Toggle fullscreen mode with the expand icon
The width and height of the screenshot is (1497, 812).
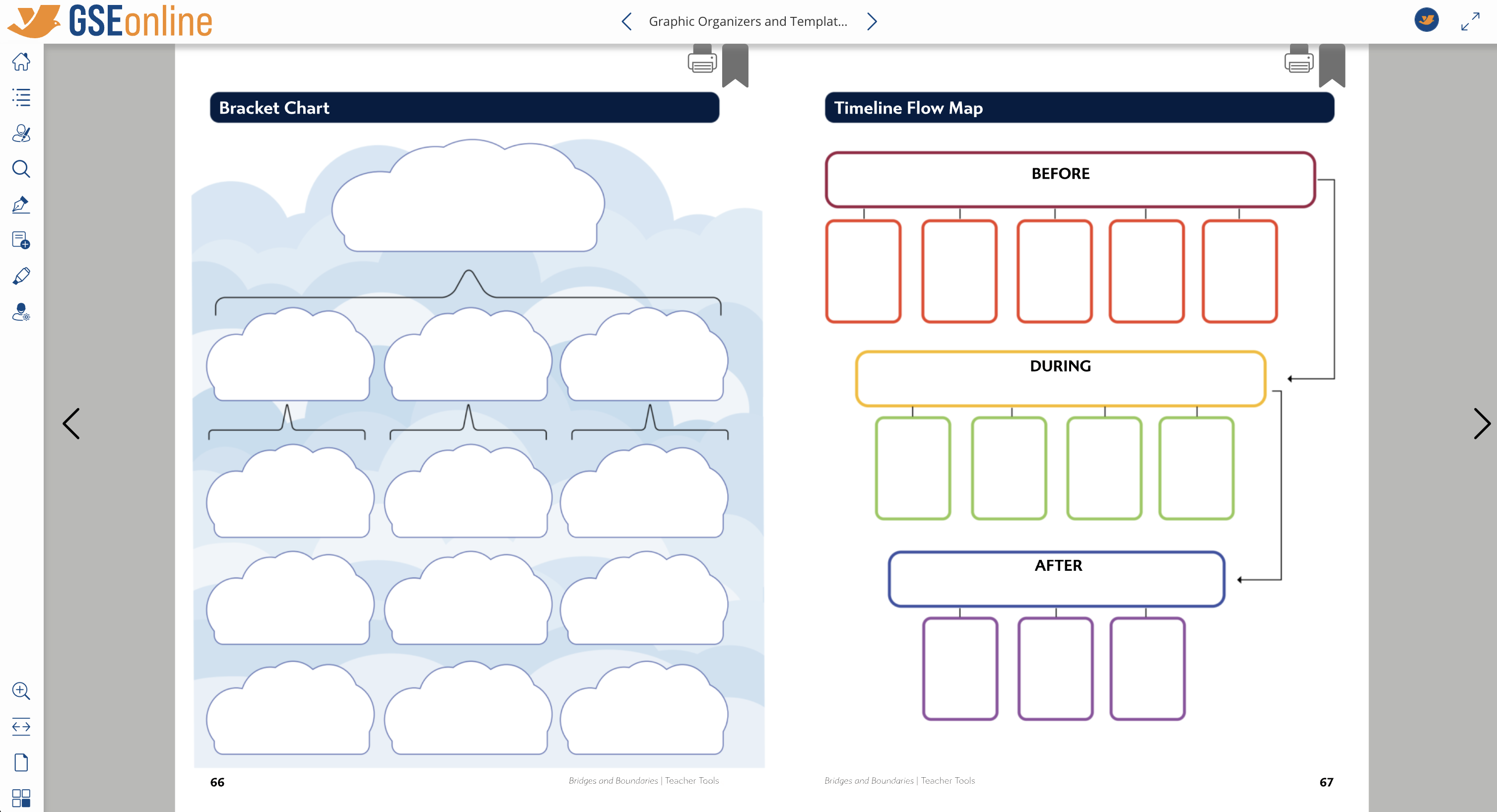pyautogui.click(x=1470, y=21)
